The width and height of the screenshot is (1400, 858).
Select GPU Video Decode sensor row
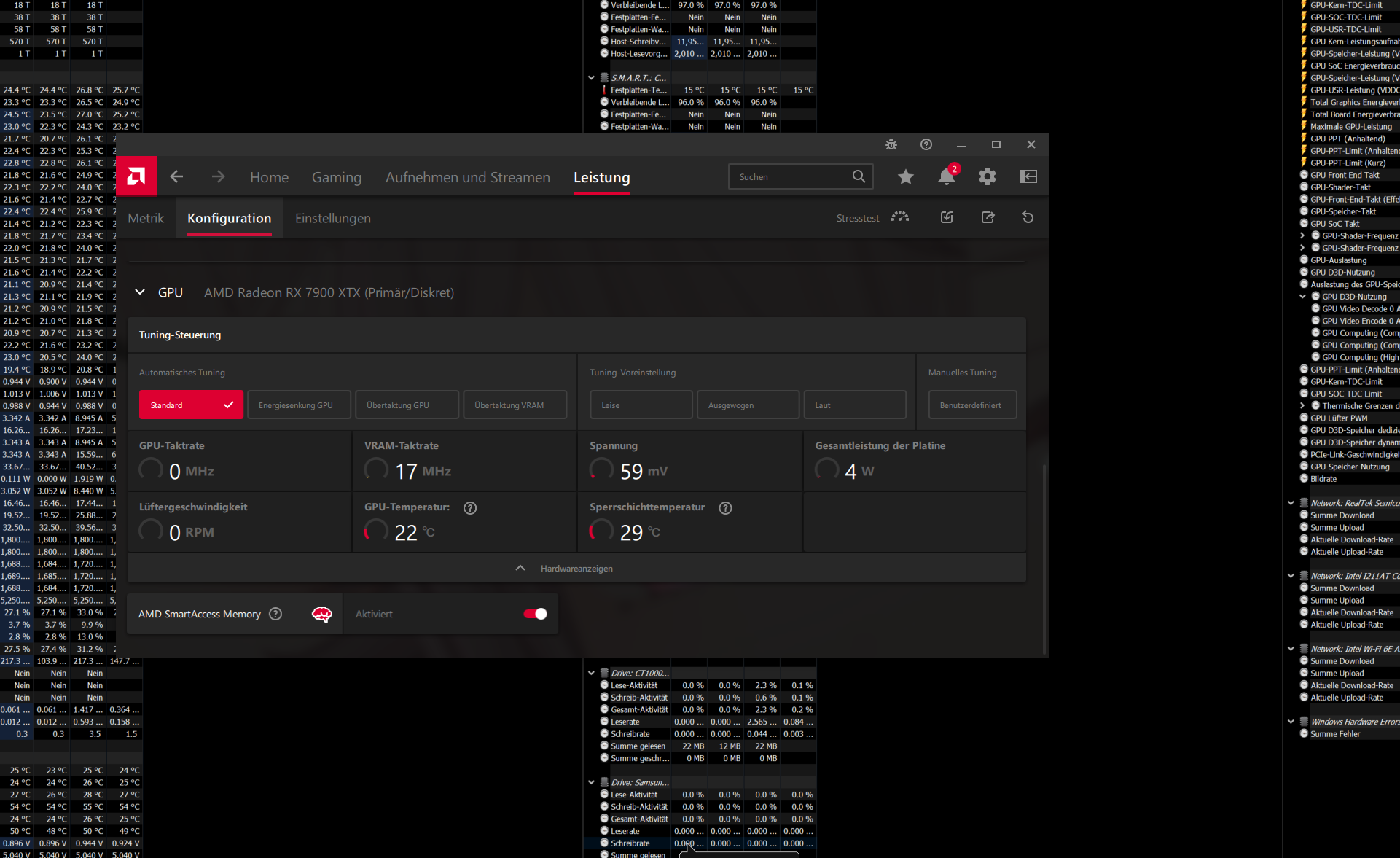coord(1356,309)
